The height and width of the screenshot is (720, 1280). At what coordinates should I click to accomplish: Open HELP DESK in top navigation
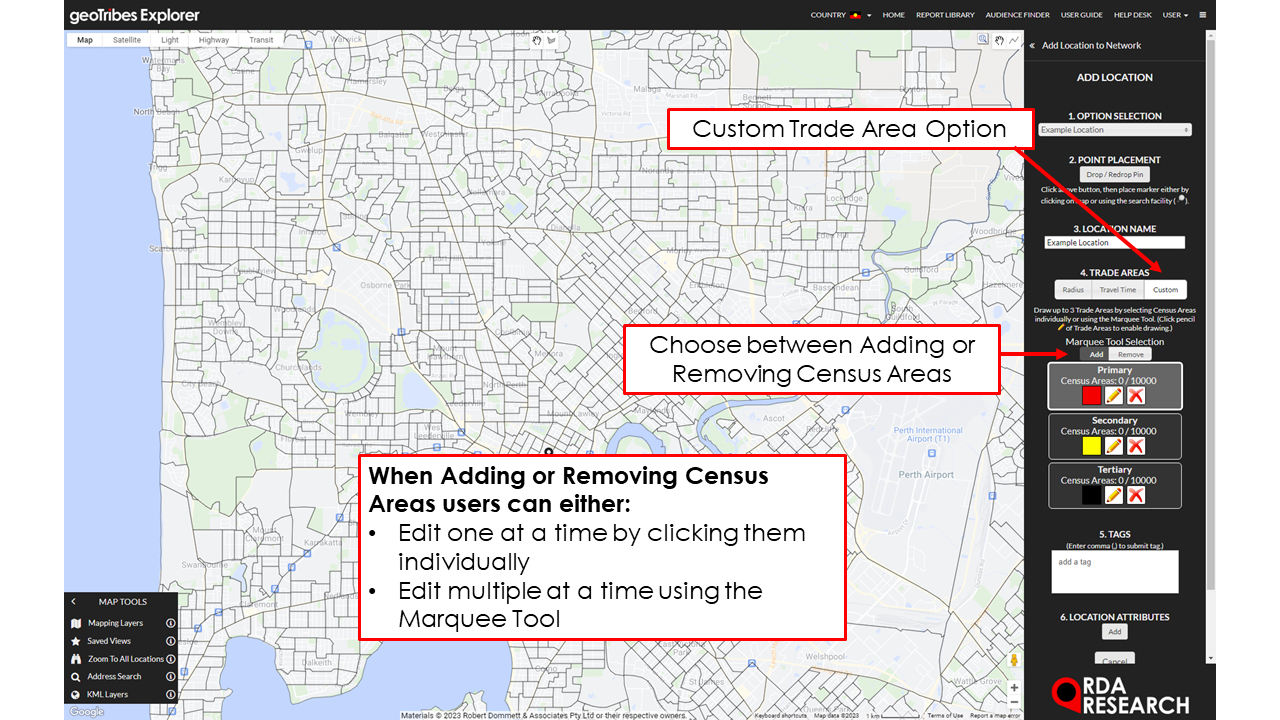1133,15
